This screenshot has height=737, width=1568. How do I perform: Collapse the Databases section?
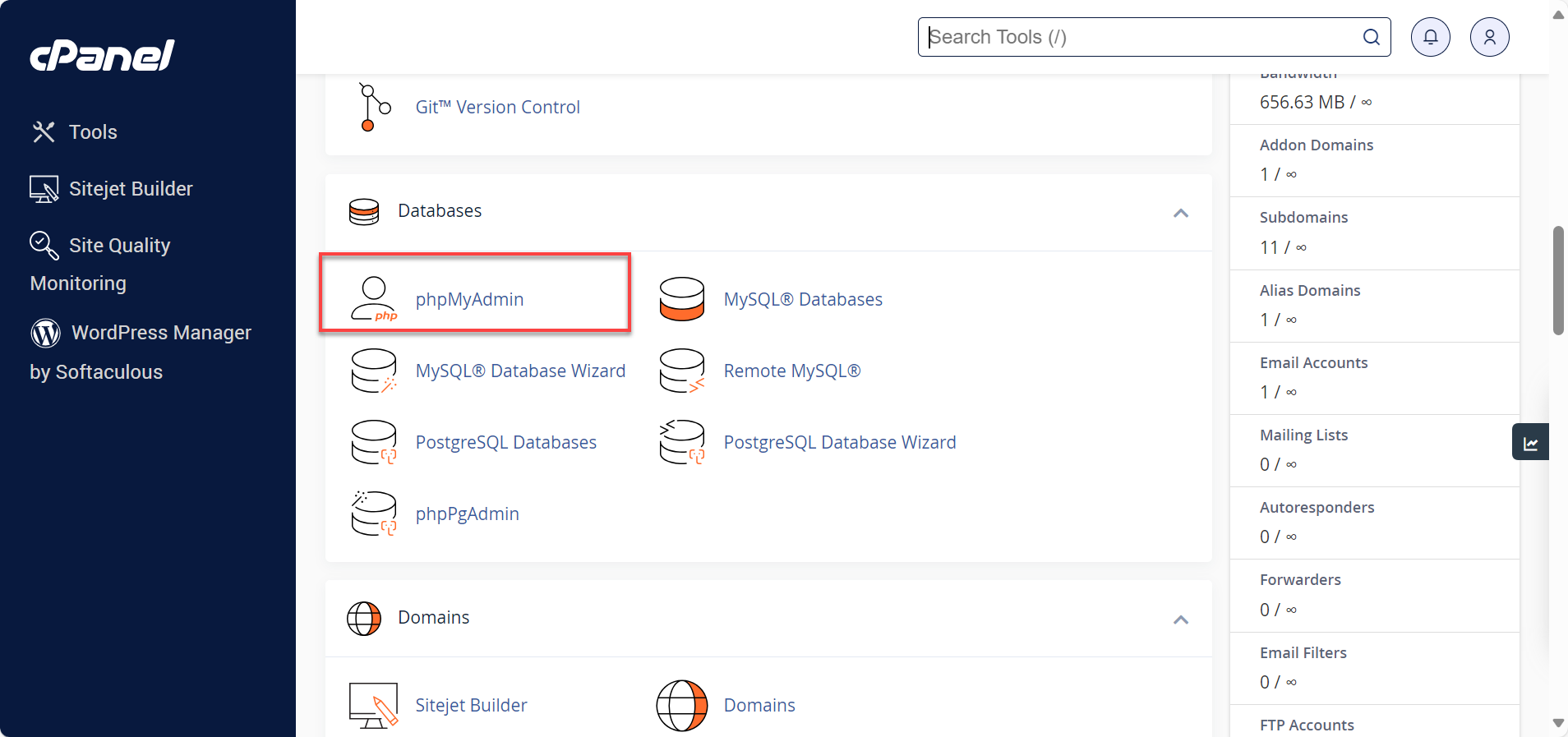[1181, 213]
